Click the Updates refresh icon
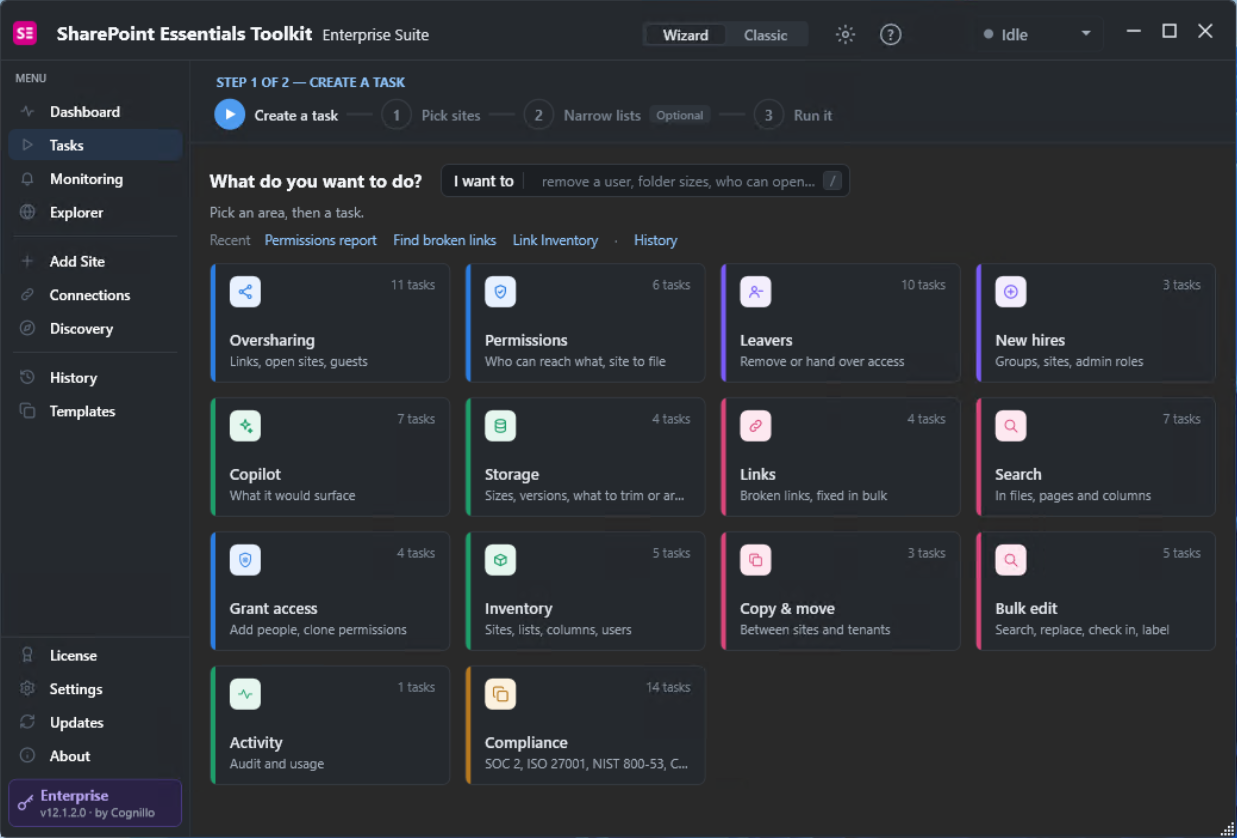This screenshot has height=838, width=1237. (x=28, y=722)
